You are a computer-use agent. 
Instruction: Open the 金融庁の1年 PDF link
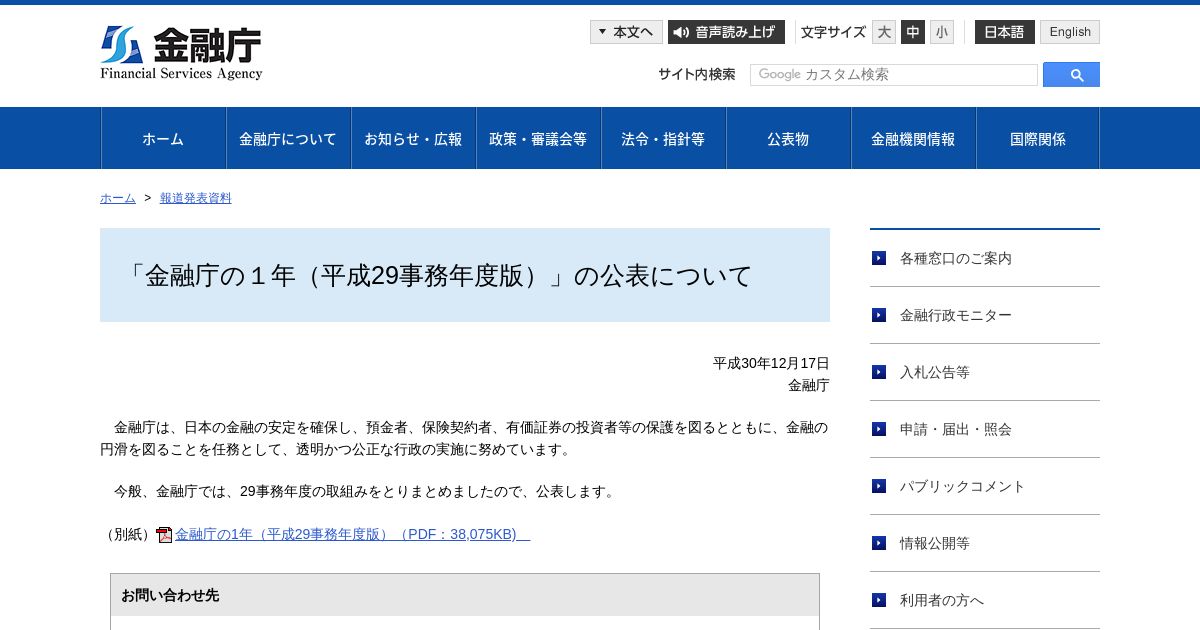pyautogui.click(x=352, y=535)
